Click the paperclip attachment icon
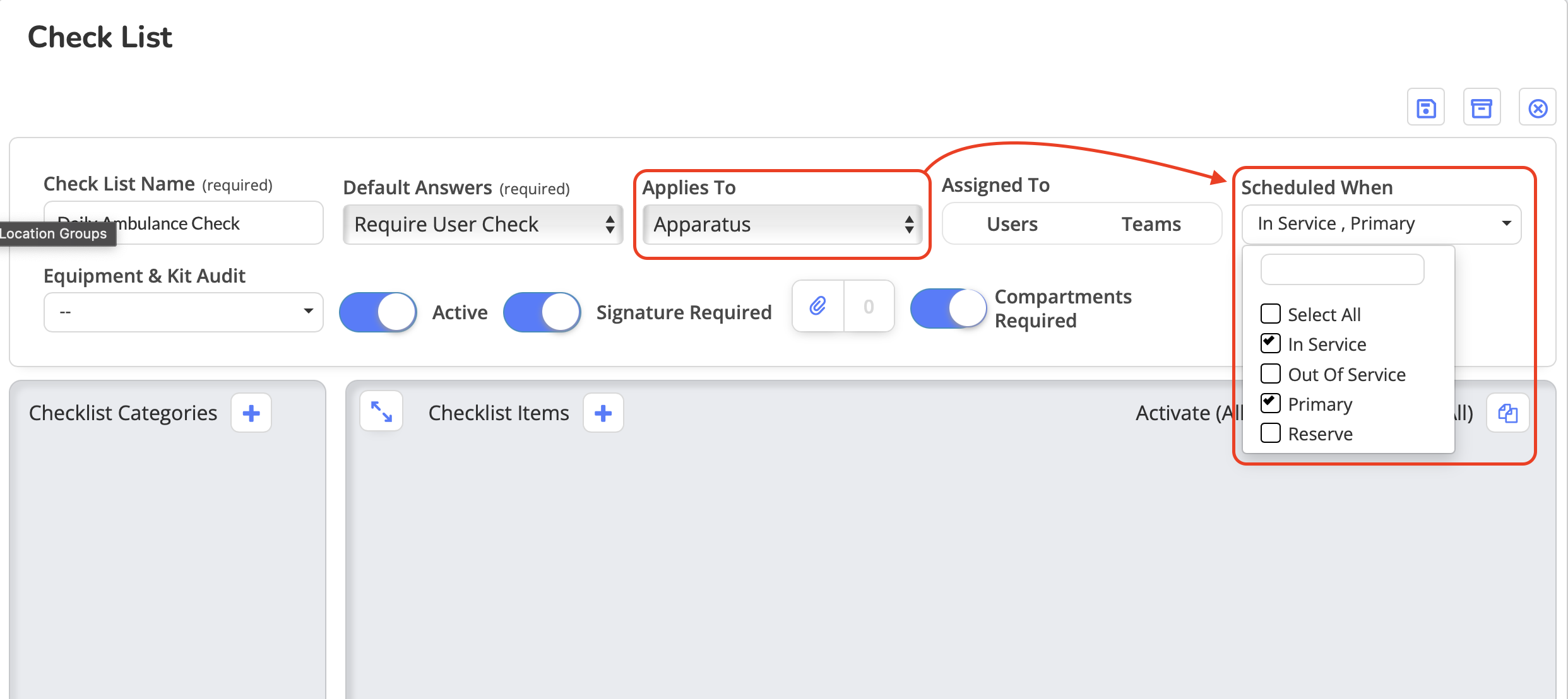 pyautogui.click(x=817, y=307)
